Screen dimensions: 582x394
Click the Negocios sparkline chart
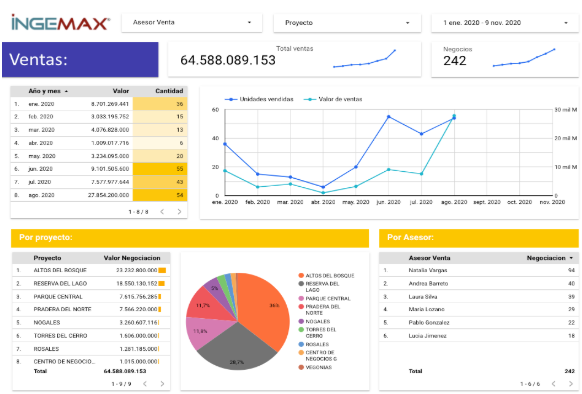[x=524, y=58]
